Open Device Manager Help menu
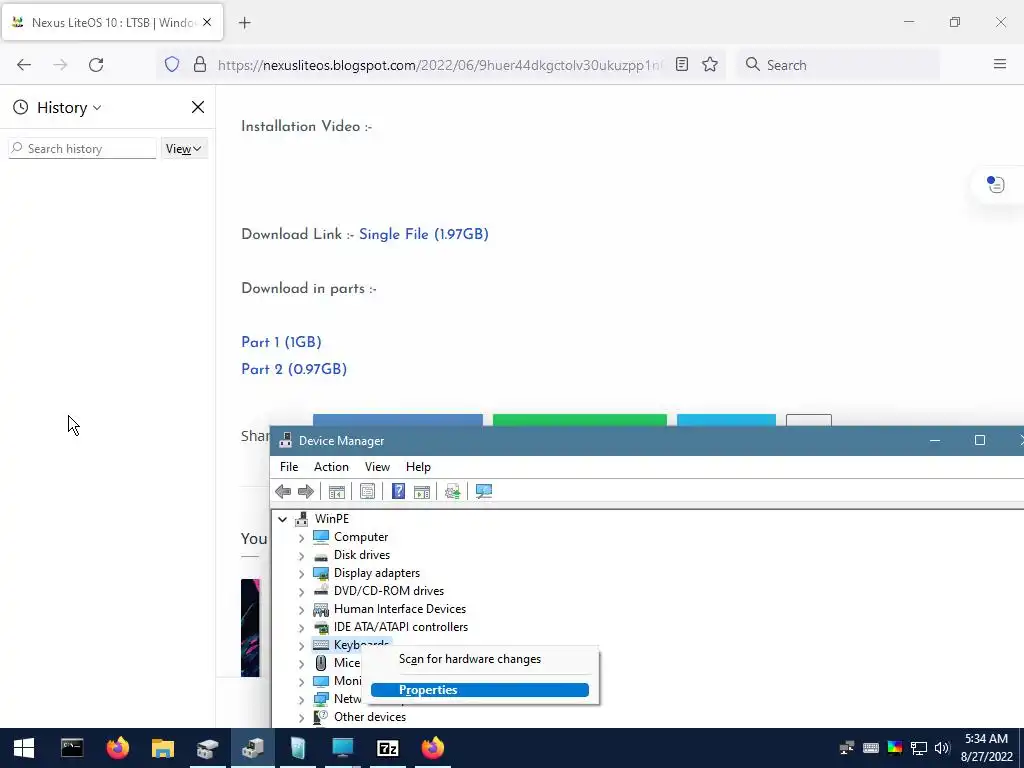 [418, 467]
